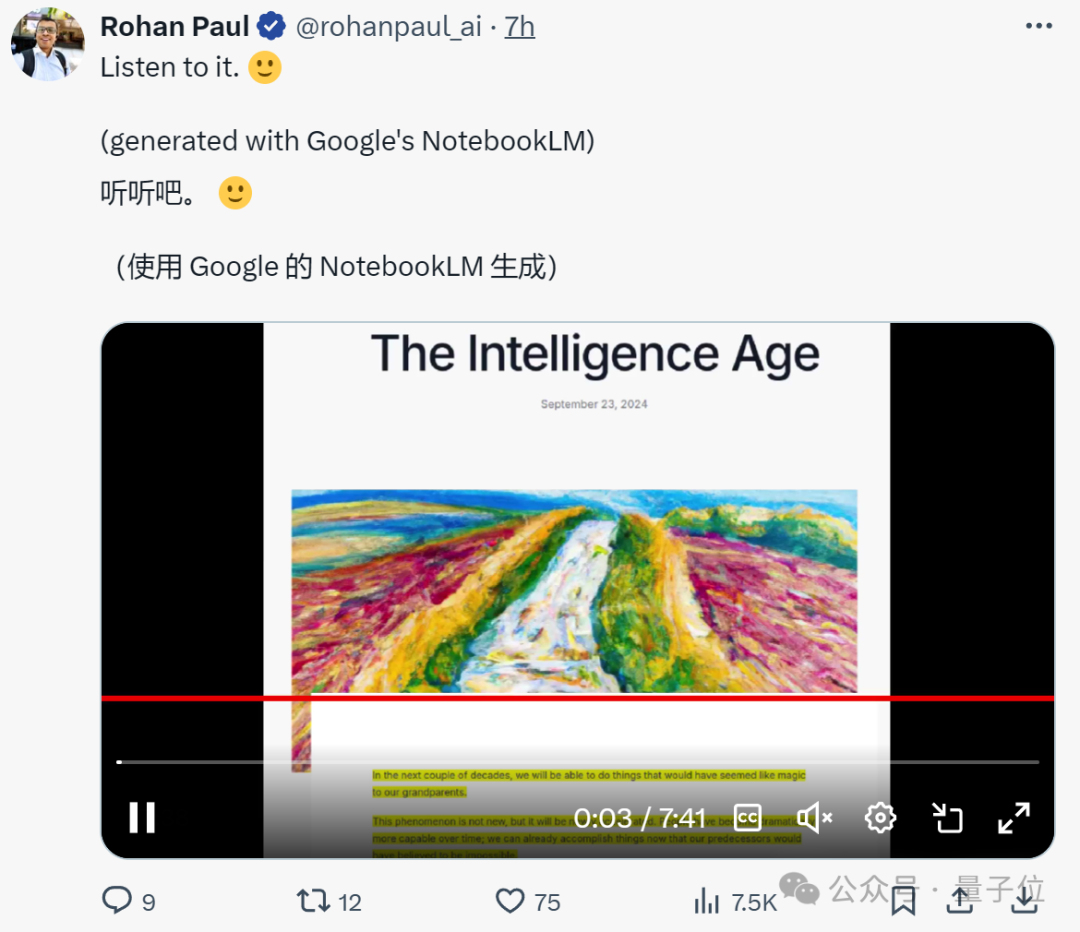
Task: Pause the playing video
Action: point(142,817)
